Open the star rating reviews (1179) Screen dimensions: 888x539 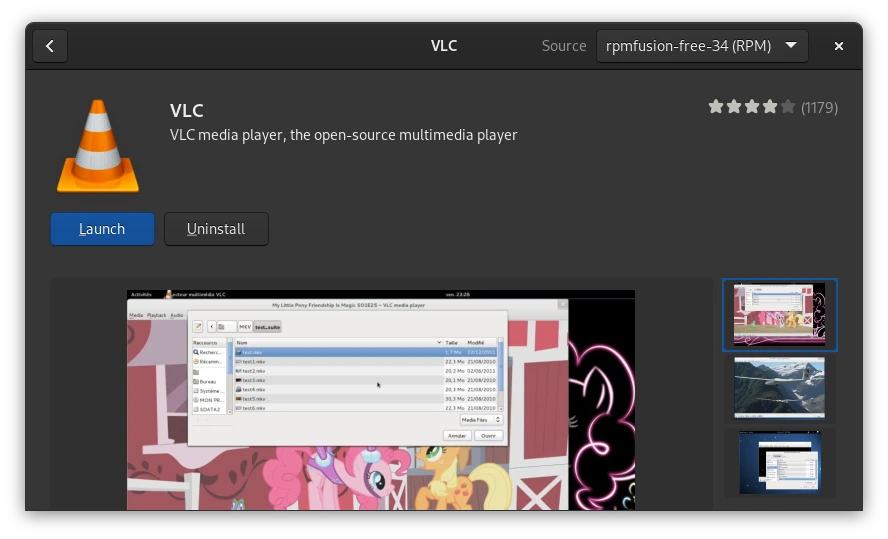tap(773, 107)
